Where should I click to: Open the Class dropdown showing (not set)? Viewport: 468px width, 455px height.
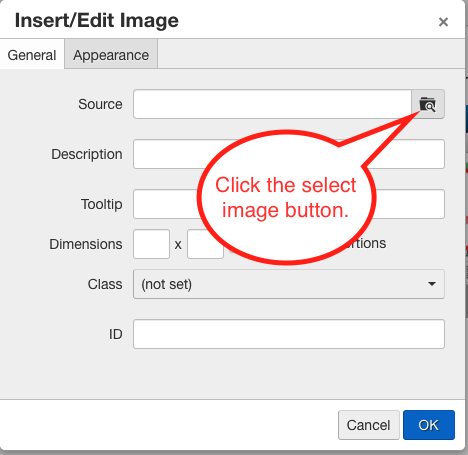[x=289, y=284]
